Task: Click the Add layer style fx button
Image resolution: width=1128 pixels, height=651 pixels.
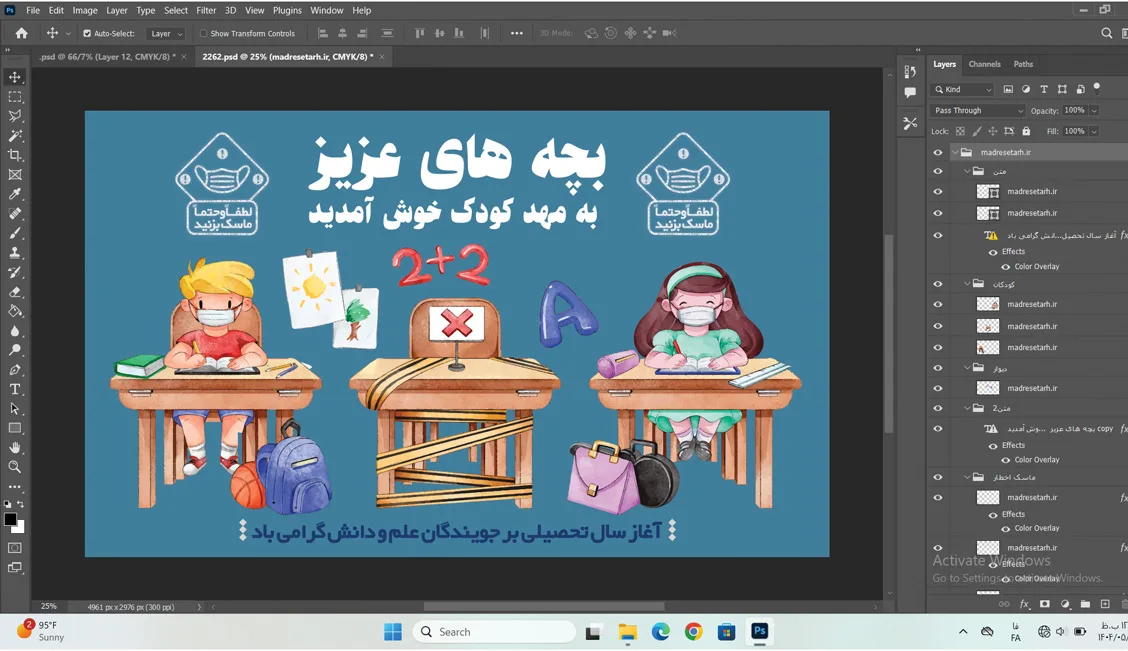Action: coord(1024,604)
